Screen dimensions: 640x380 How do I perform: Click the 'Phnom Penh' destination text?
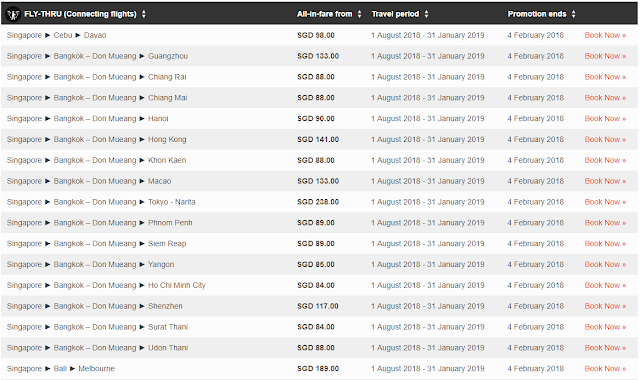pos(170,222)
